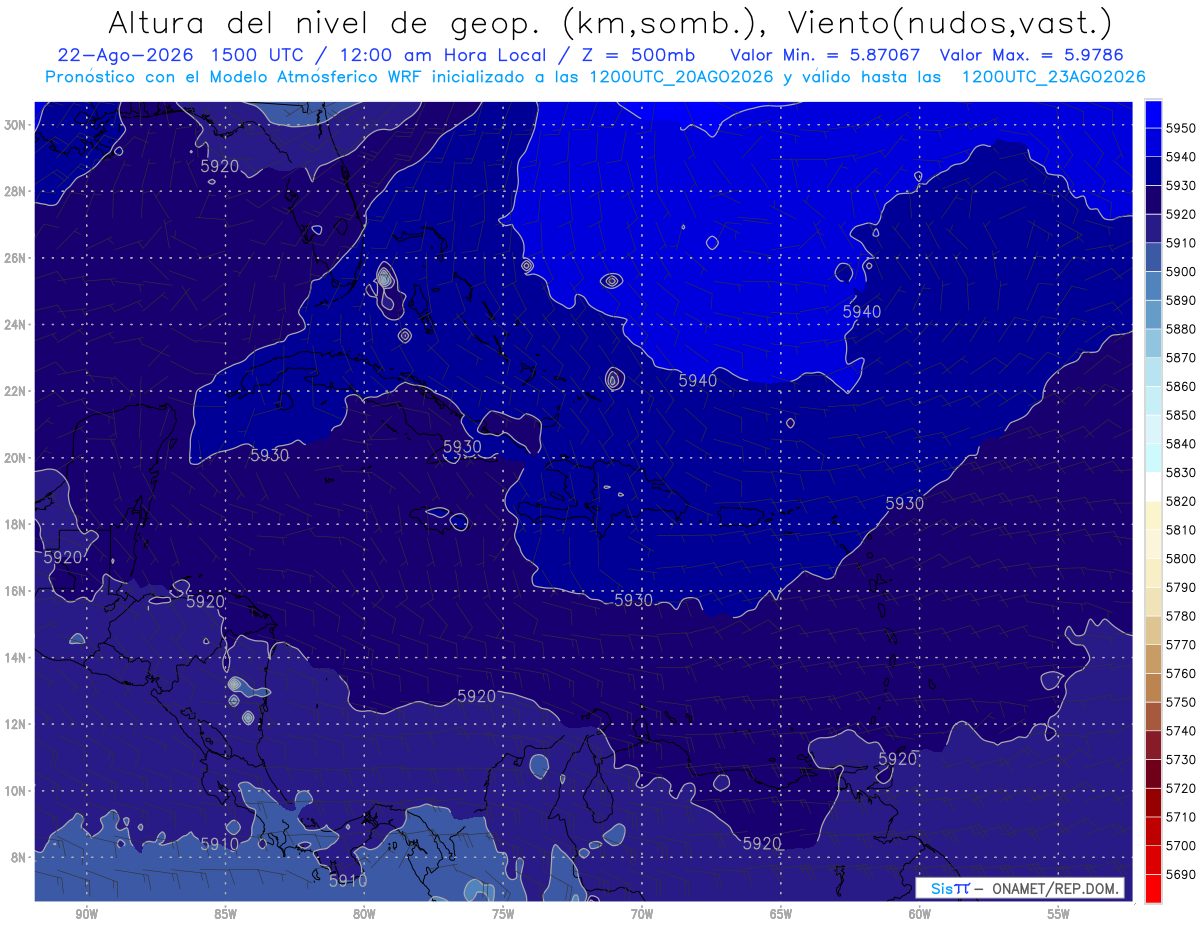The image size is (1200, 927).
Task: Click the 5830 legend value
Action: [x=1181, y=472]
